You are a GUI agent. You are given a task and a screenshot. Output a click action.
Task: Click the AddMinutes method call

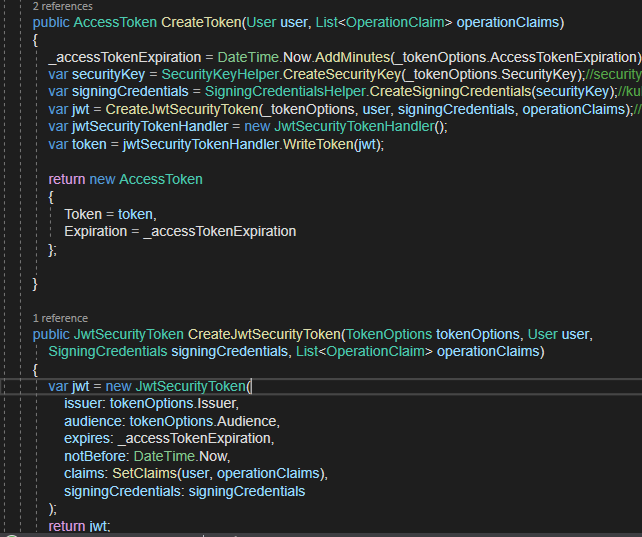(353, 57)
